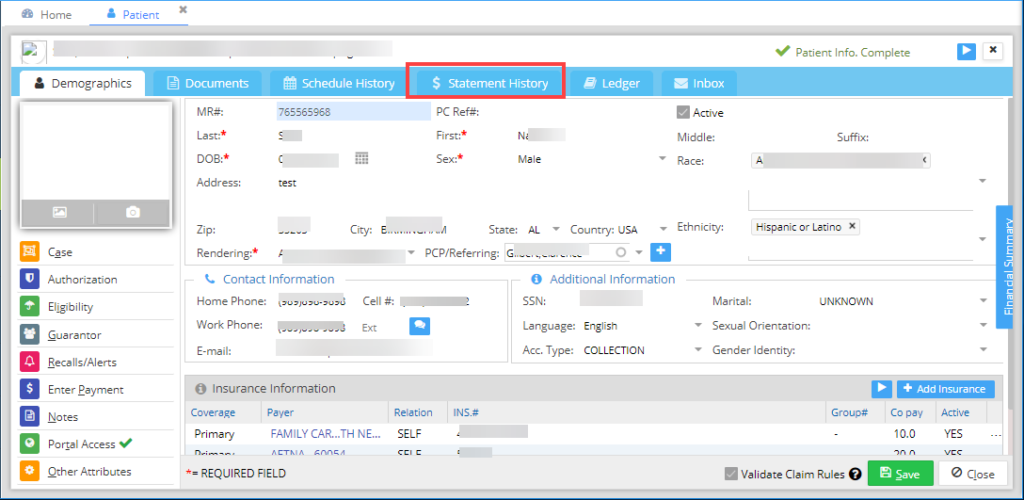Expand the Sex dropdown

click(x=662, y=159)
